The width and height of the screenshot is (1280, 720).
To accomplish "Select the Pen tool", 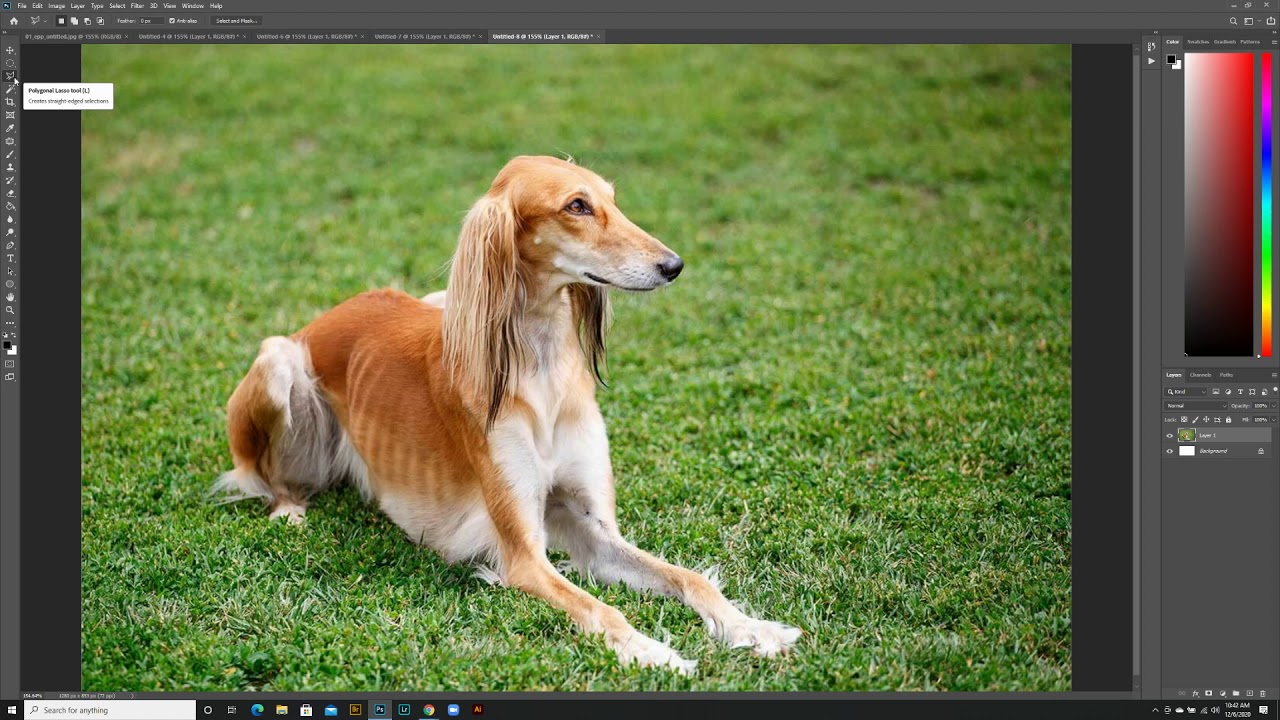I will pos(10,245).
